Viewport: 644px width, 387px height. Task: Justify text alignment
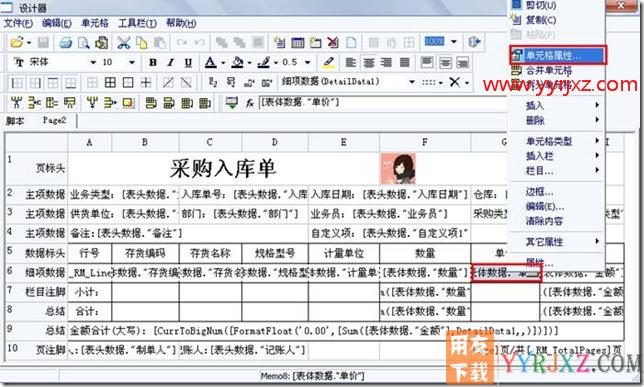point(405,62)
